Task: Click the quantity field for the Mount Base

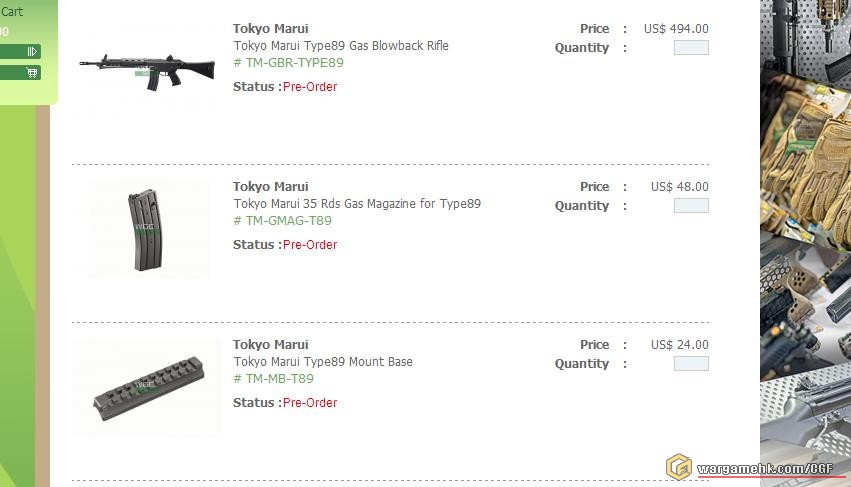Action: click(x=691, y=364)
